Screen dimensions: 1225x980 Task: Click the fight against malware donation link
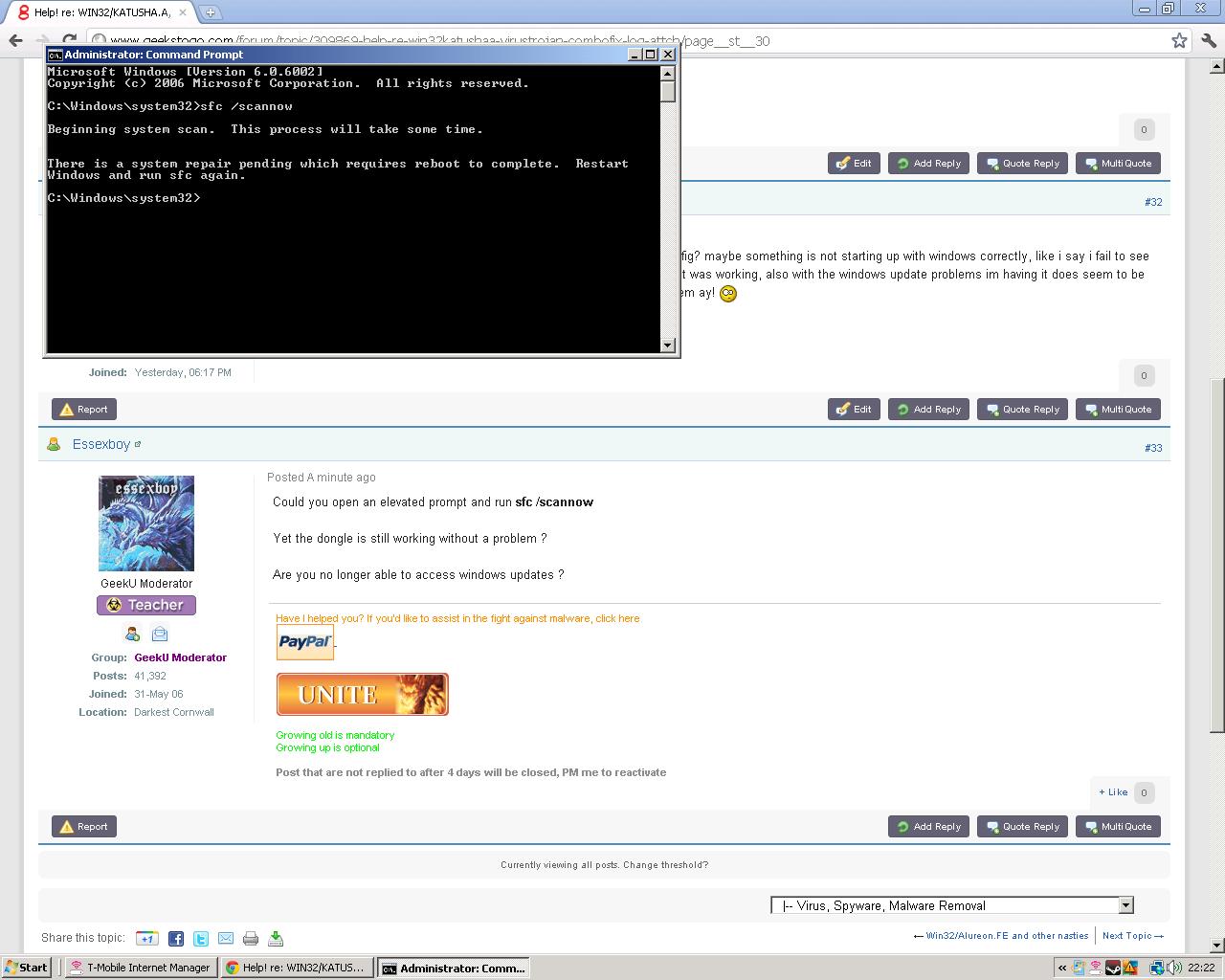click(457, 618)
